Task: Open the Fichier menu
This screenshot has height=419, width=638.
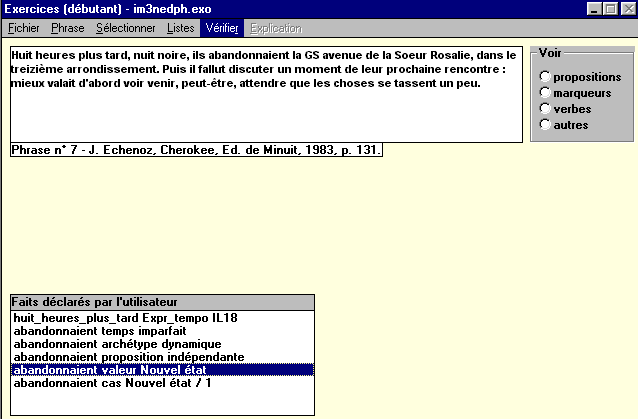Action: 24,28
